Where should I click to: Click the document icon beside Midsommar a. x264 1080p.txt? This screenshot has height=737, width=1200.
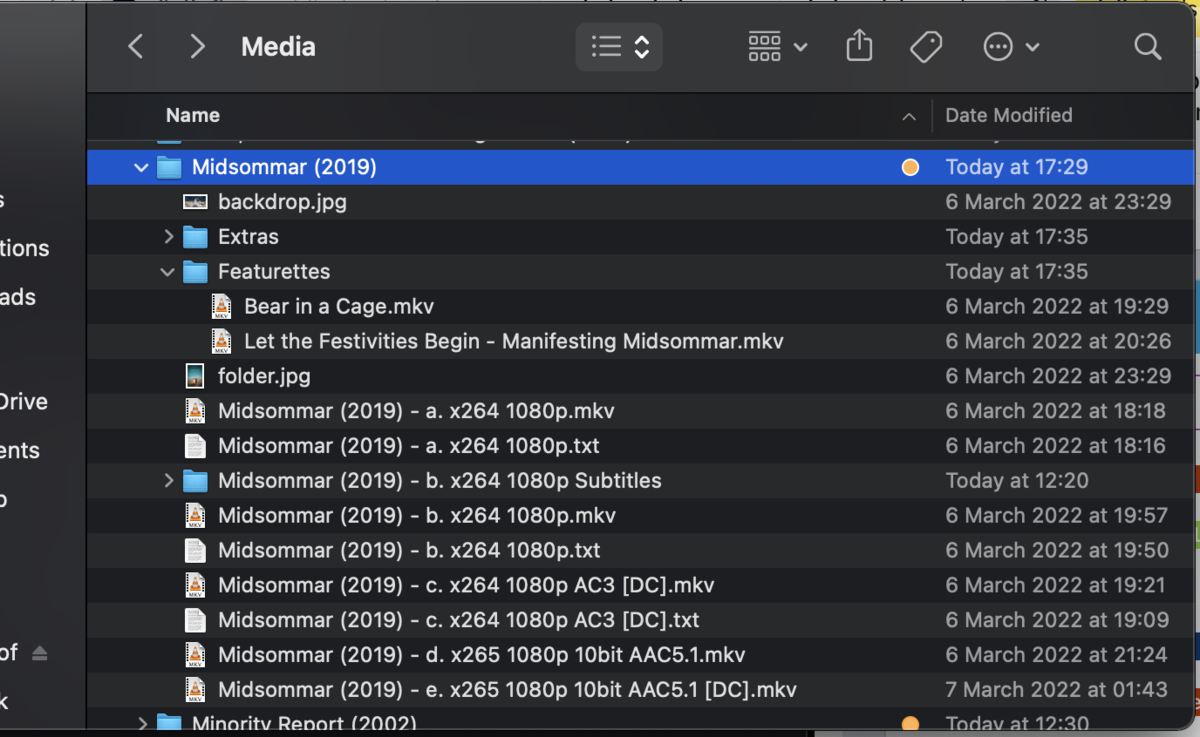pos(195,445)
